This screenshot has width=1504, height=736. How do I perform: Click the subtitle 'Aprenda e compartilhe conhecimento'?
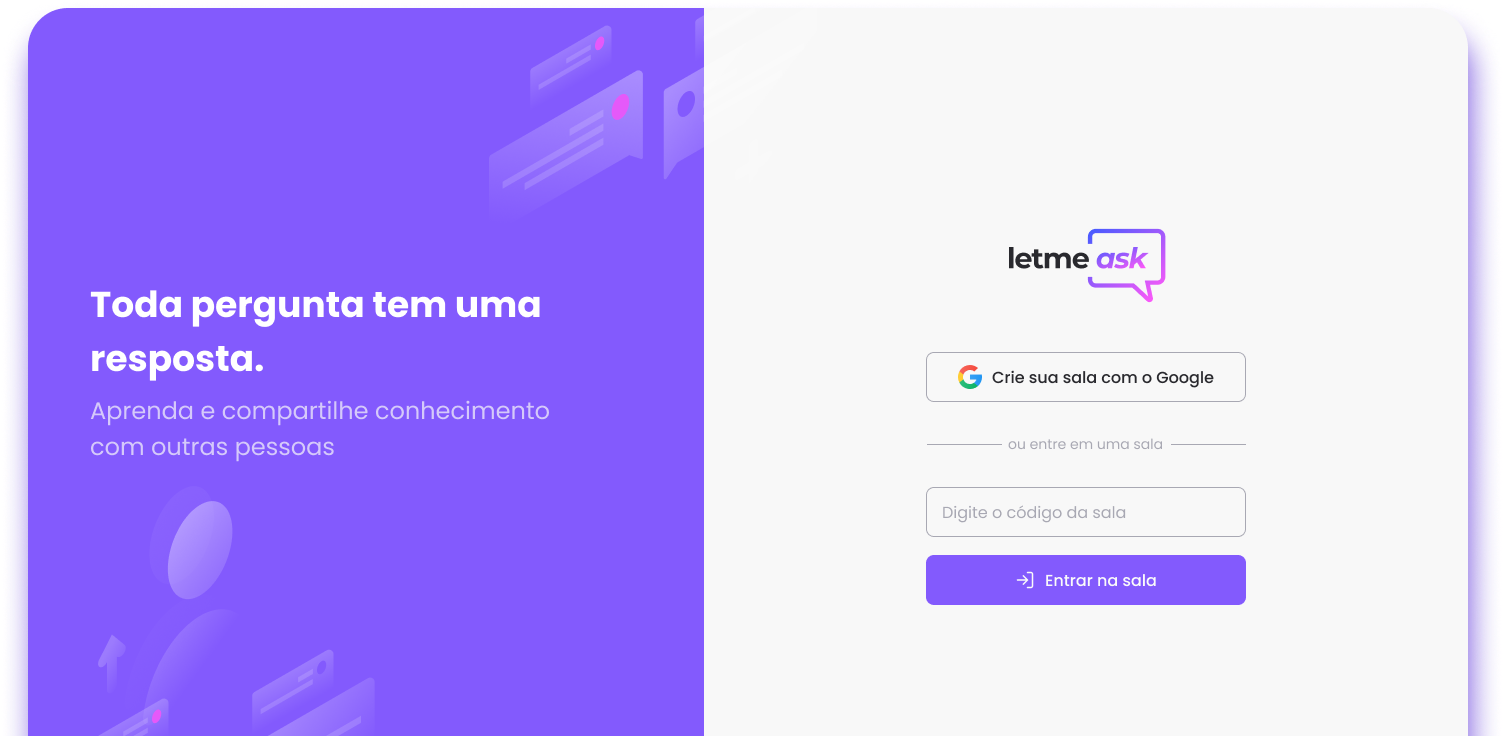(320, 411)
